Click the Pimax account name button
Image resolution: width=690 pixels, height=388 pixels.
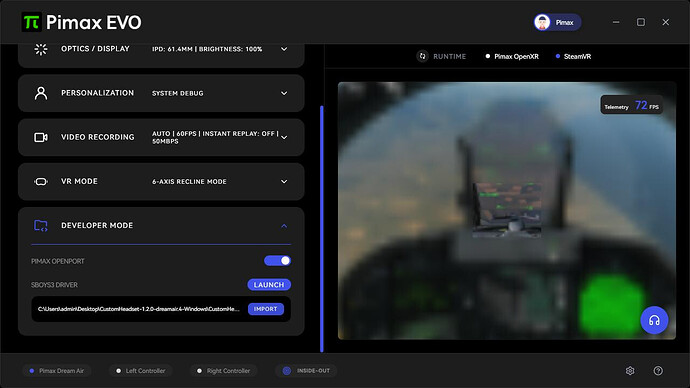click(x=558, y=22)
